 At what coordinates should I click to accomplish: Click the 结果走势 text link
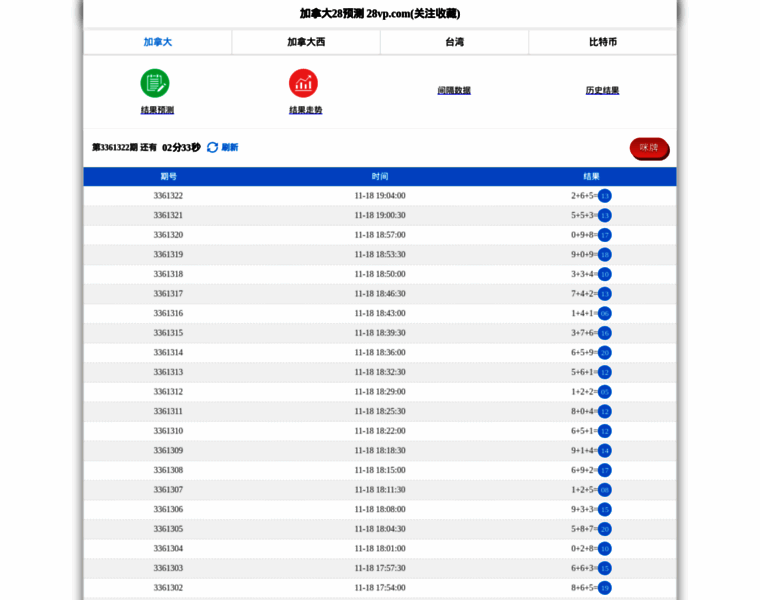[305, 110]
